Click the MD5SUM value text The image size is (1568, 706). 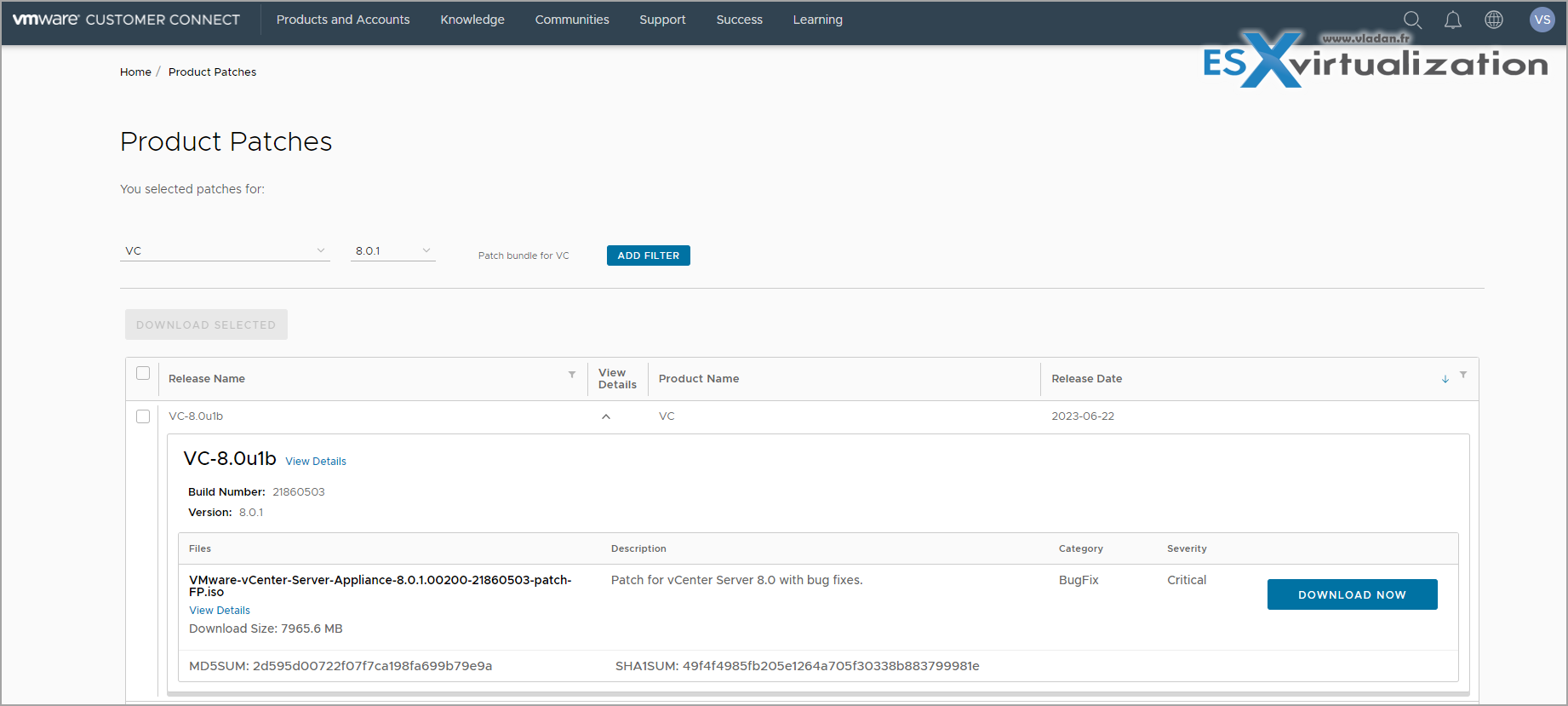[373, 666]
